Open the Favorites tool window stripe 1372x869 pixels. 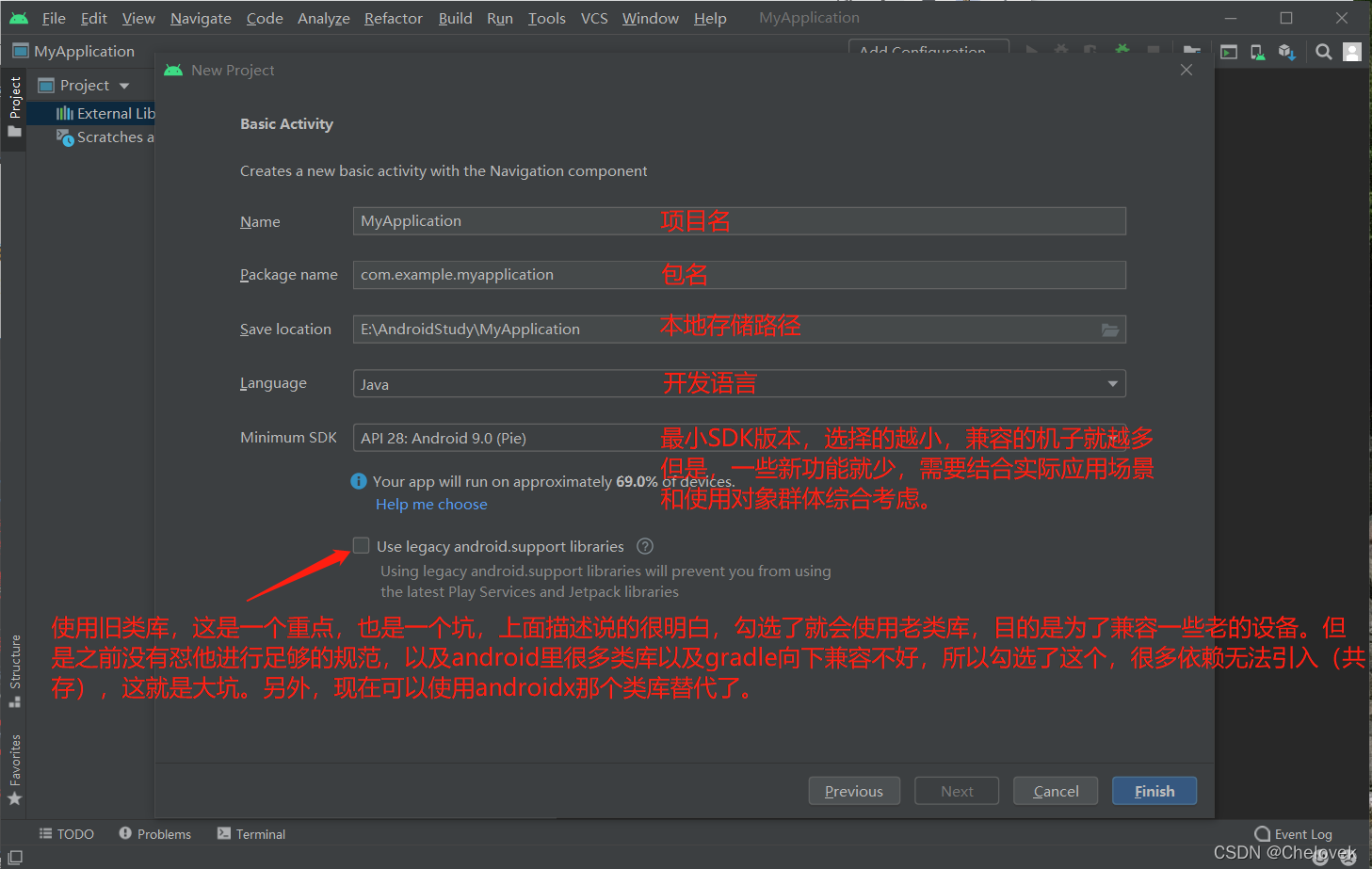click(x=14, y=769)
